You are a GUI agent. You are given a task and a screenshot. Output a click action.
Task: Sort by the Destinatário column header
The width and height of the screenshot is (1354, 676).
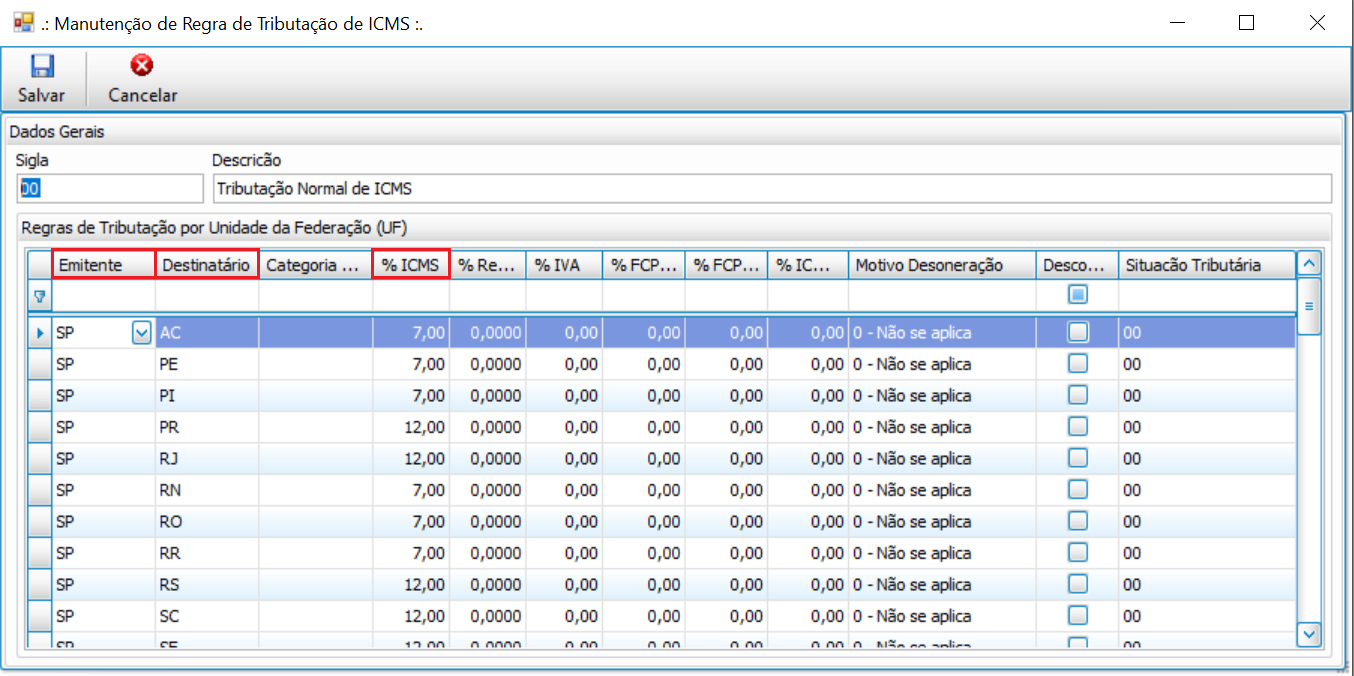click(x=207, y=265)
